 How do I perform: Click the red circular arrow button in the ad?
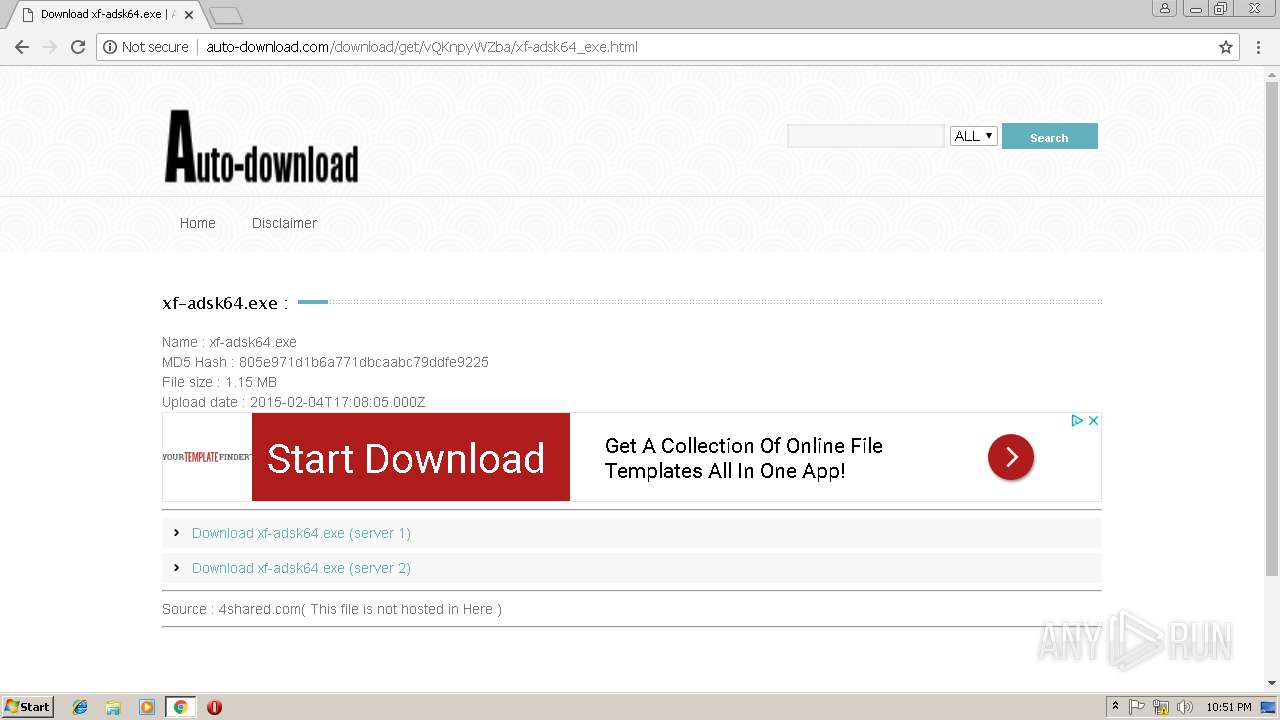(x=1011, y=457)
